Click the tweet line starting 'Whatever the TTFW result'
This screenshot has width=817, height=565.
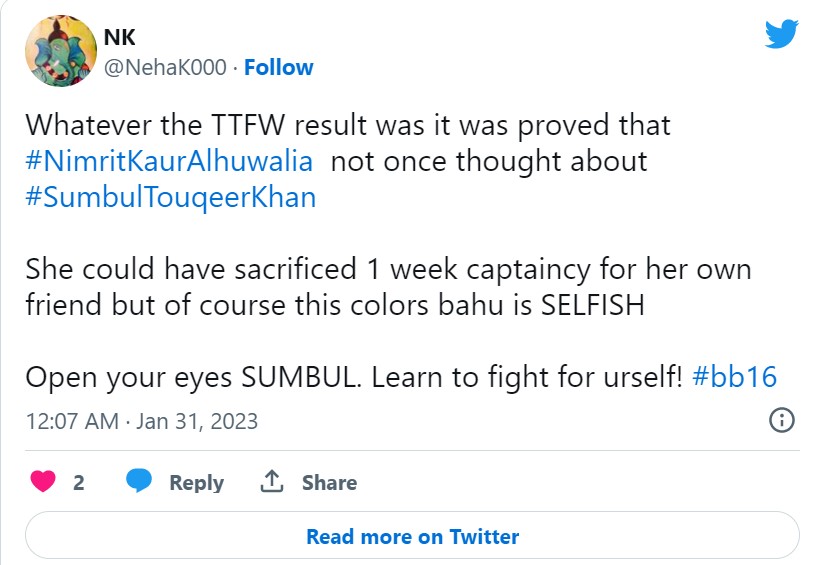click(347, 126)
